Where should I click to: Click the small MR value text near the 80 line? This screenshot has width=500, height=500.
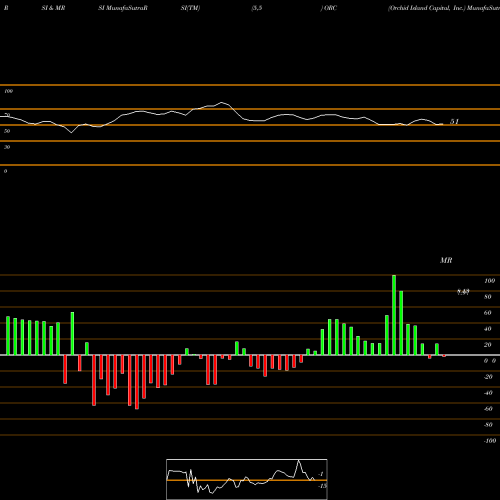coord(463,292)
